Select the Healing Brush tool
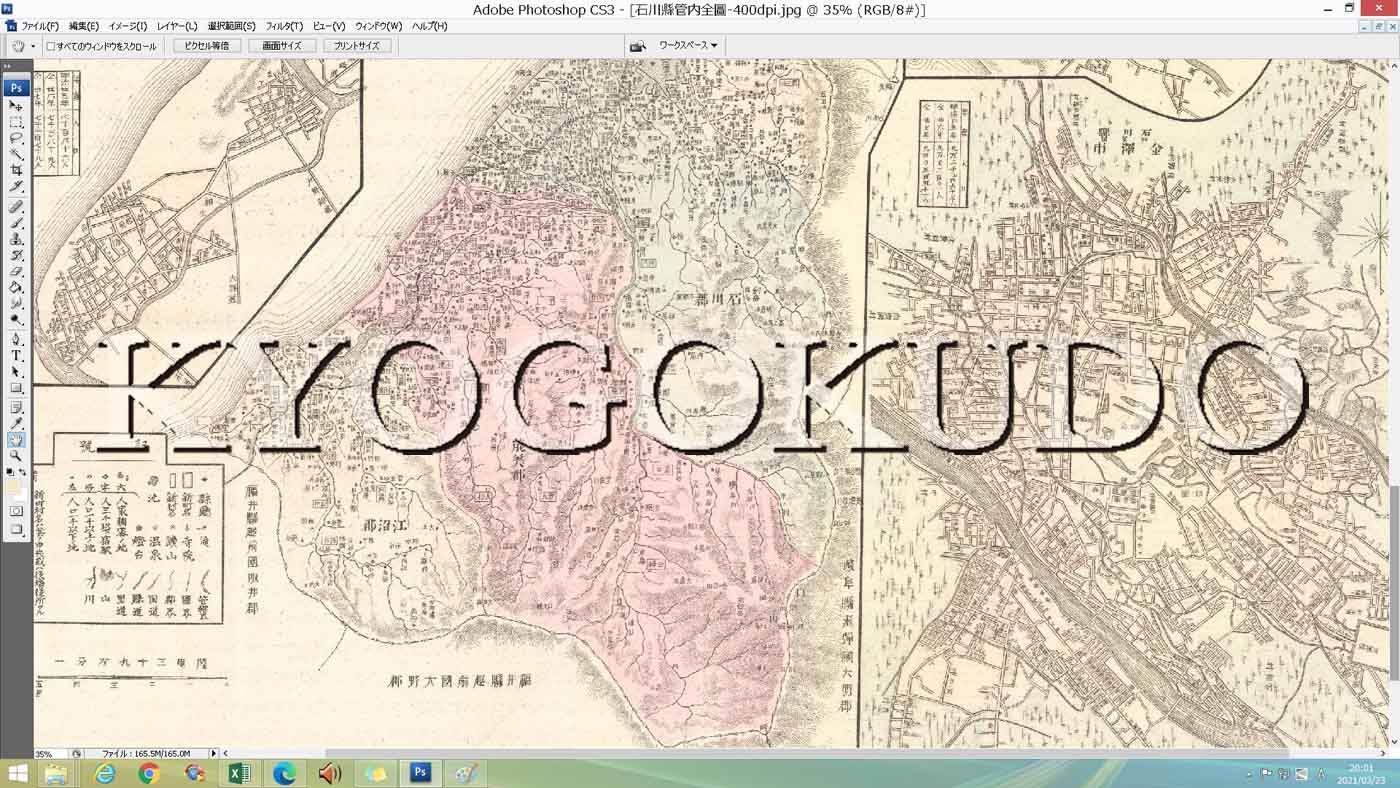 pos(16,206)
